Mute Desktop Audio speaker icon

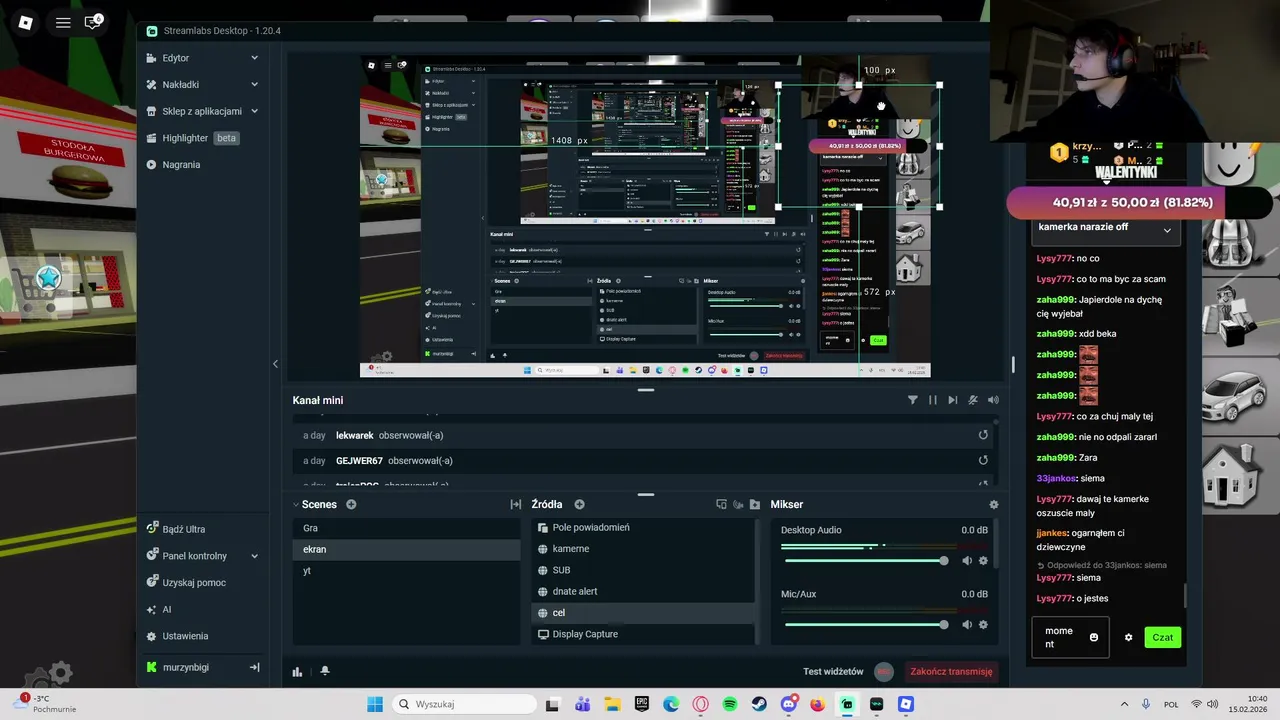pos(966,561)
